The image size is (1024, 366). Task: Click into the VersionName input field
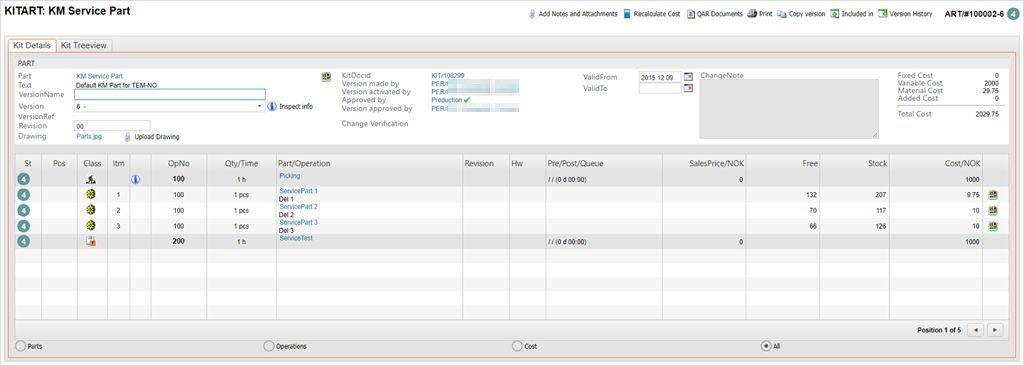tap(170, 94)
